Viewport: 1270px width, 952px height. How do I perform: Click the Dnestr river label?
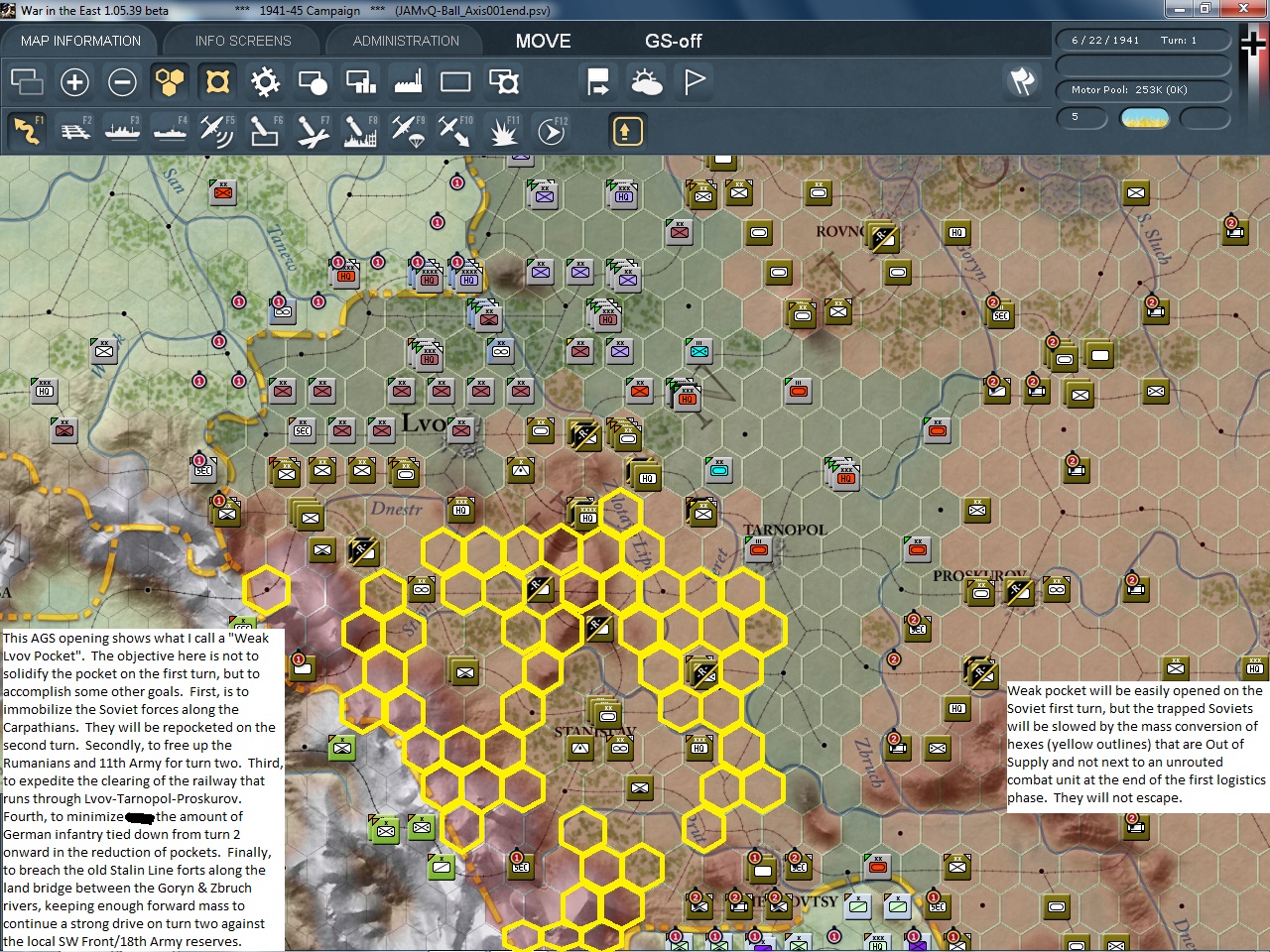pyautogui.click(x=396, y=509)
